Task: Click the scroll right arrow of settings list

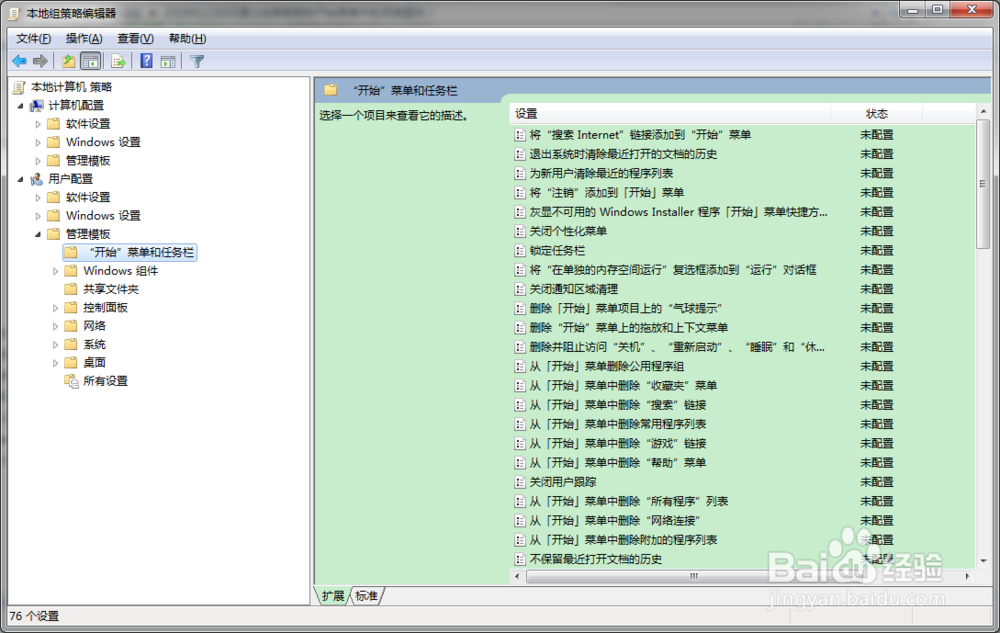Action: tap(967, 576)
